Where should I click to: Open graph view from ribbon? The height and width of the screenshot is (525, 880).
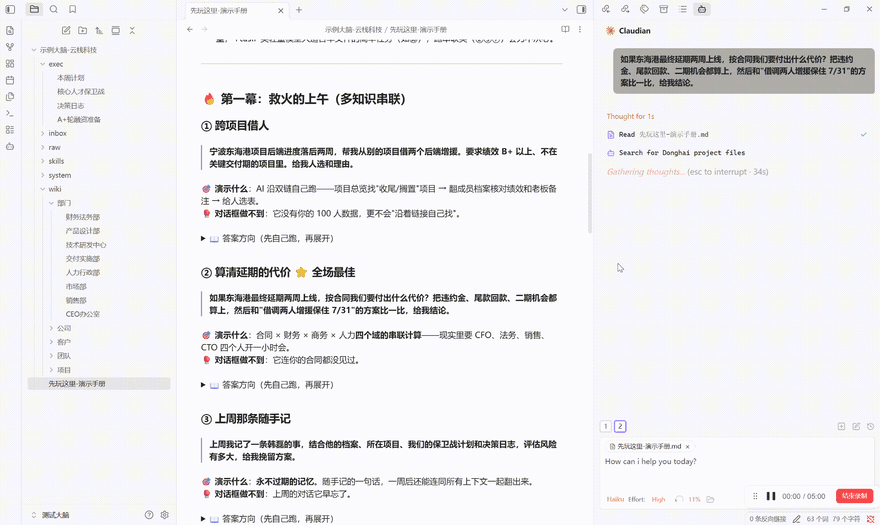[10, 47]
